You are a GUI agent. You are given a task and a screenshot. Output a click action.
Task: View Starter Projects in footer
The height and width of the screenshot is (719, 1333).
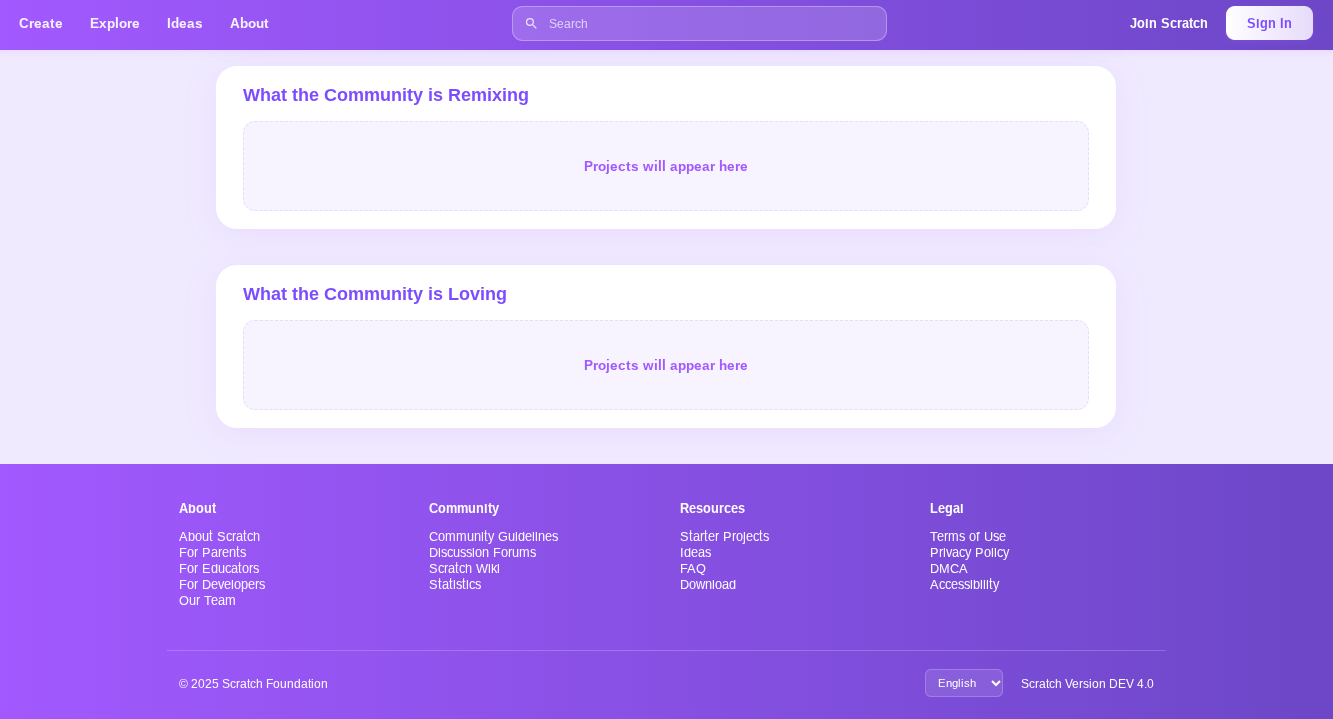click(724, 536)
